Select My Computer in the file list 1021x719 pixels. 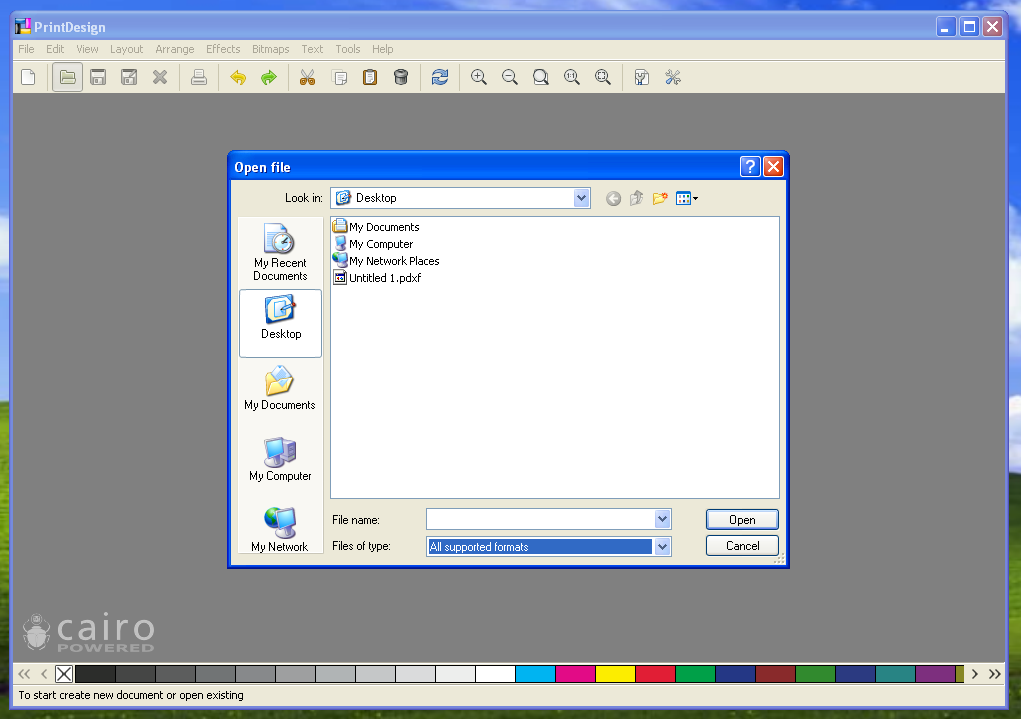(x=373, y=244)
